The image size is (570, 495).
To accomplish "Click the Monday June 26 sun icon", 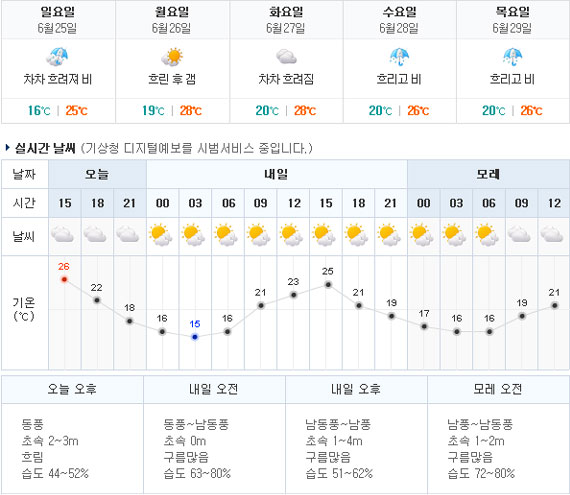I will pos(172,57).
